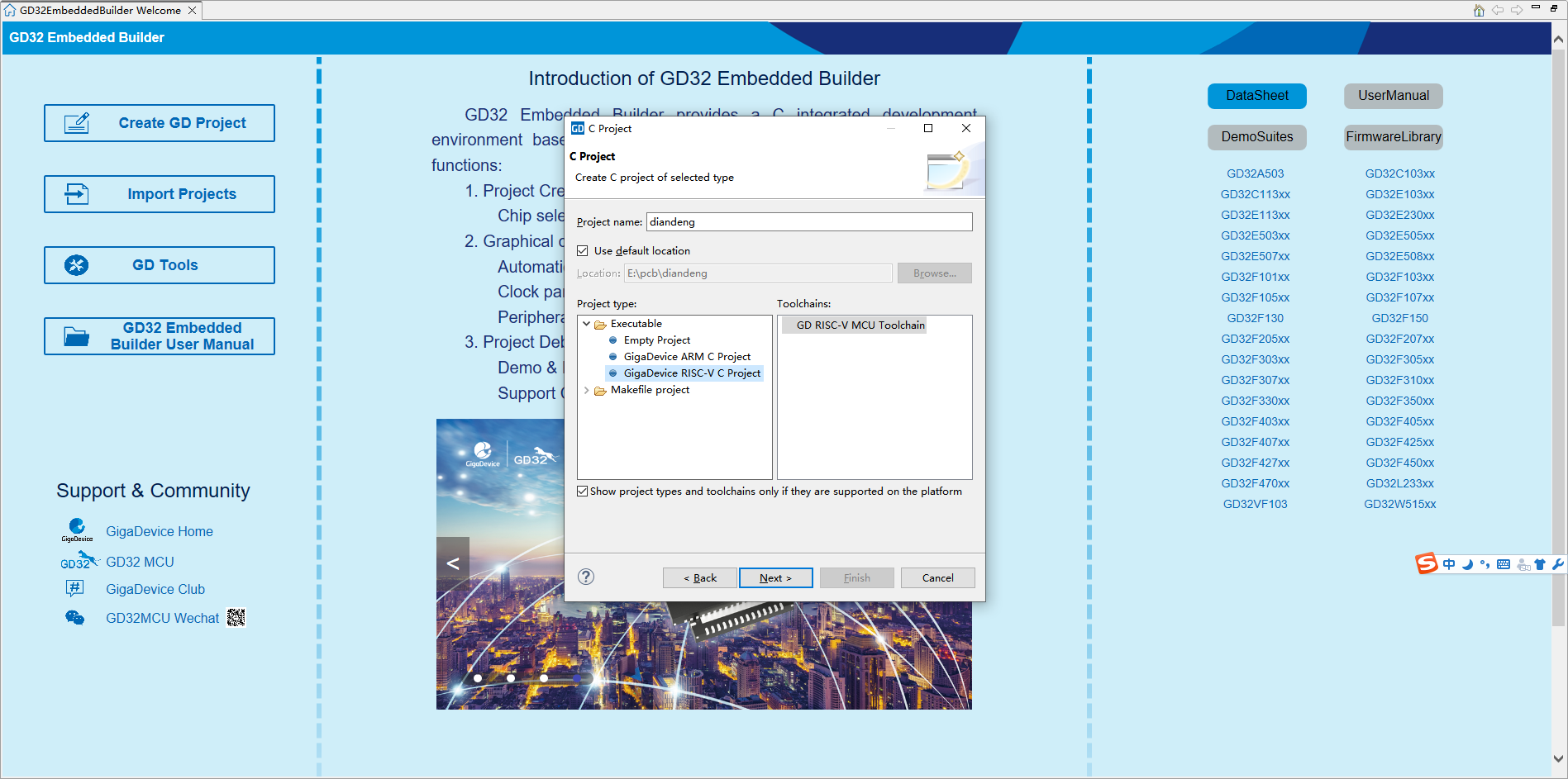Select the second carousel dot on banner
The image size is (1568, 779).
pyautogui.click(x=511, y=678)
